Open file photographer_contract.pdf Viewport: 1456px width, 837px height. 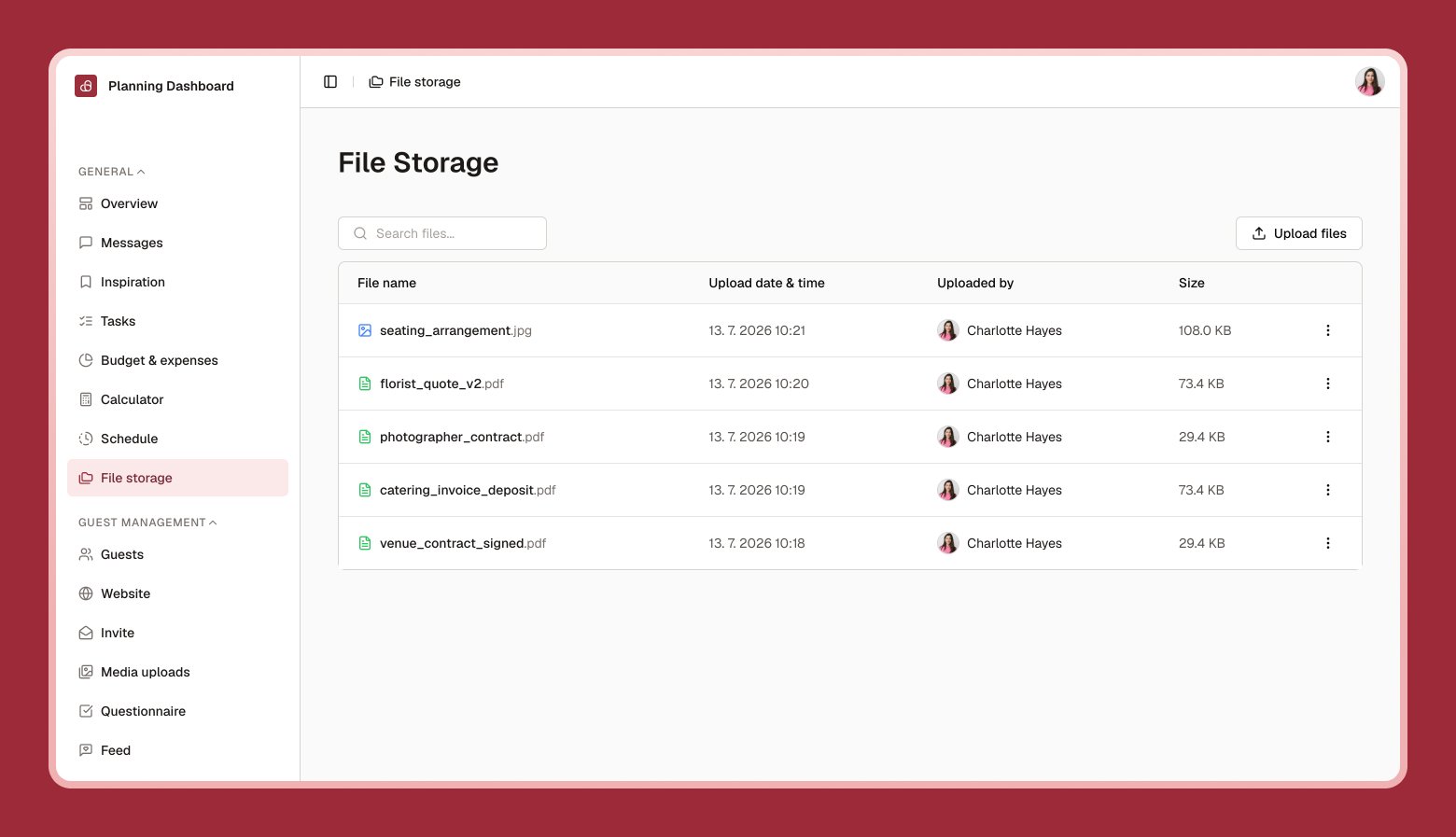pyautogui.click(x=462, y=437)
